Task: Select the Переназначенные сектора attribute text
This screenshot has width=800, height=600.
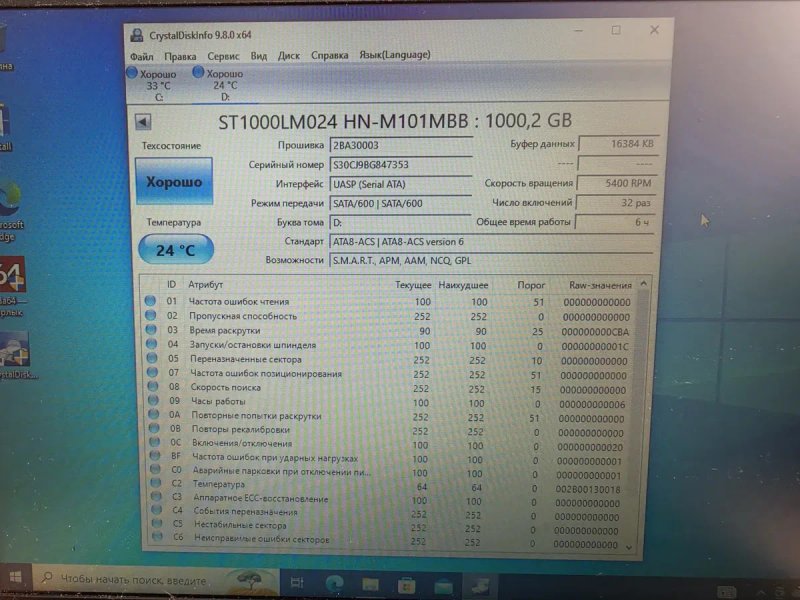Action: click(246, 359)
